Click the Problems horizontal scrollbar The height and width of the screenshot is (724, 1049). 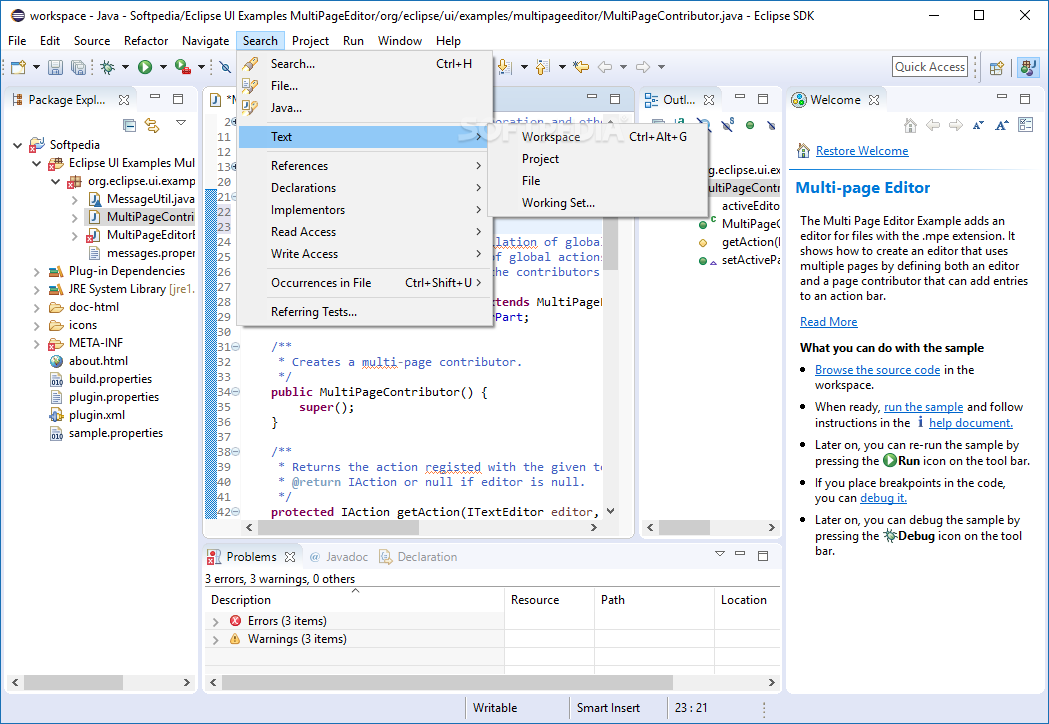click(x=447, y=683)
